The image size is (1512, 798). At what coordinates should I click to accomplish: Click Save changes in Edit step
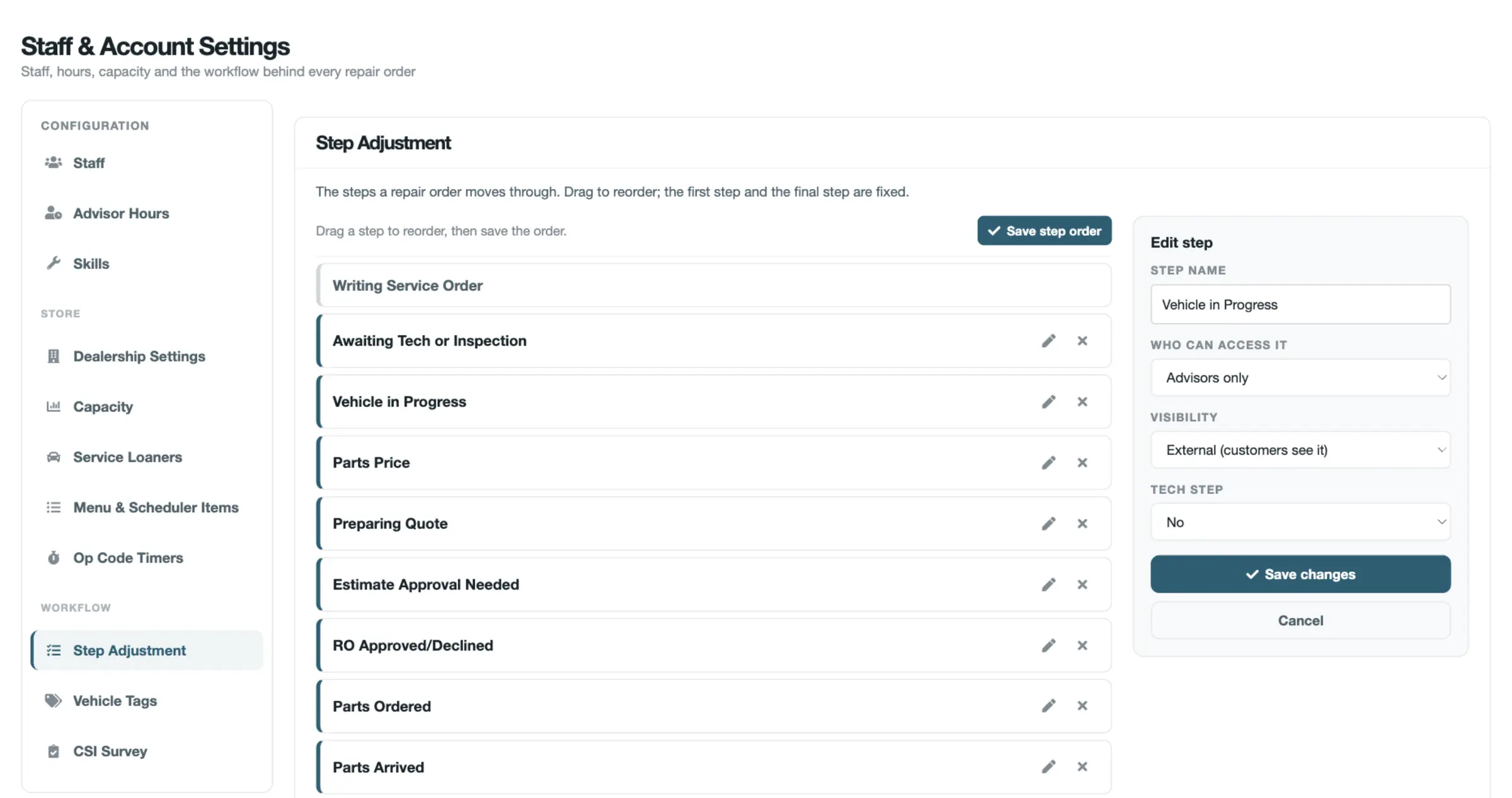pos(1300,574)
